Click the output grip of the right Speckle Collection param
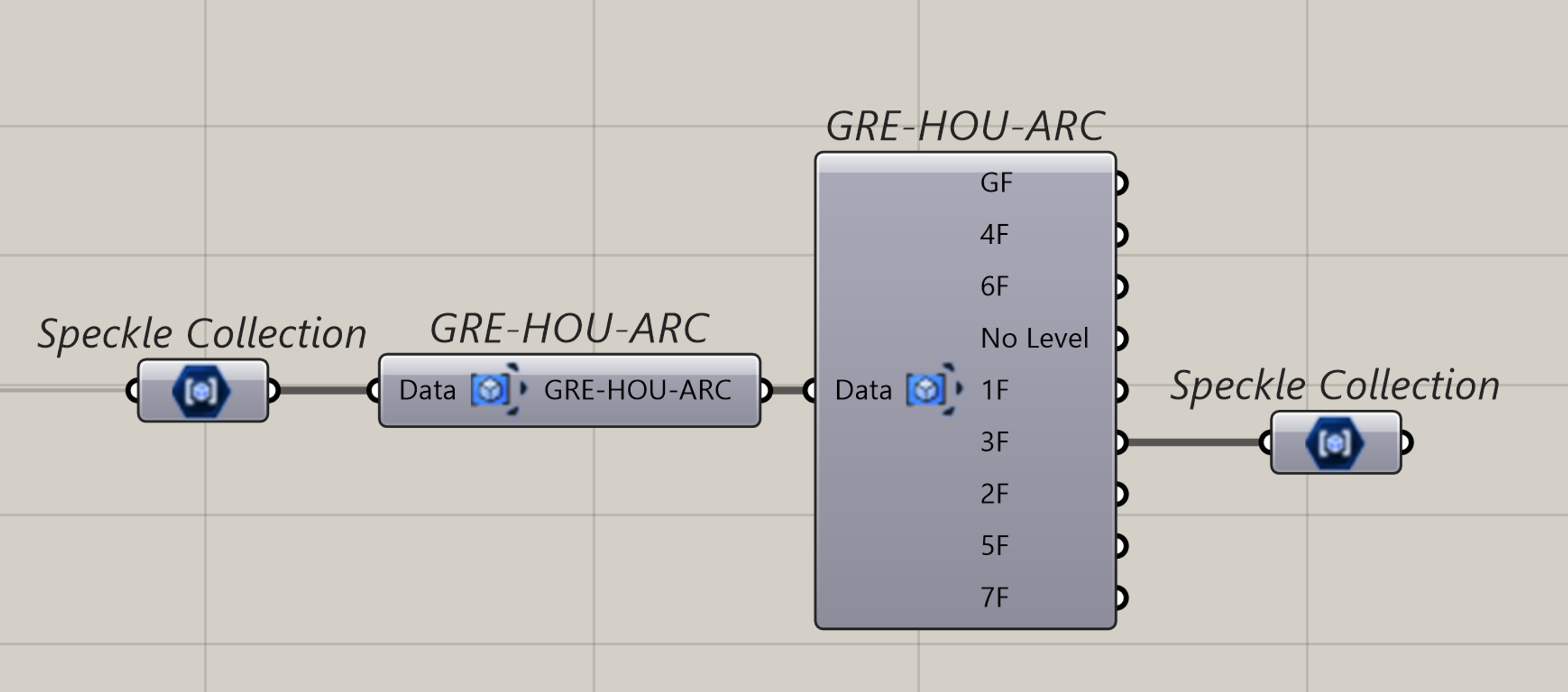Viewport: 1568px width, 692px height. pos(1407,443)
